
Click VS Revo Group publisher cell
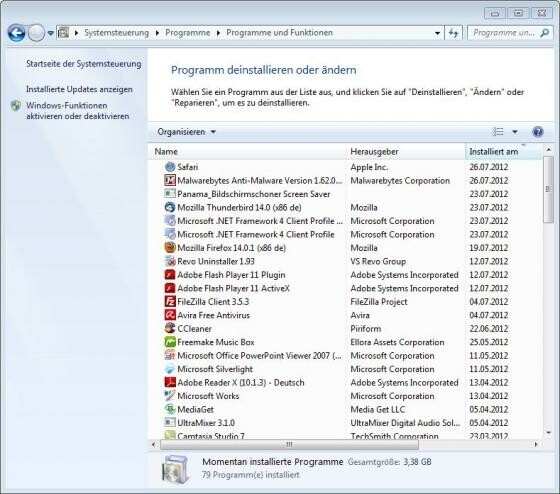point(378,261)
